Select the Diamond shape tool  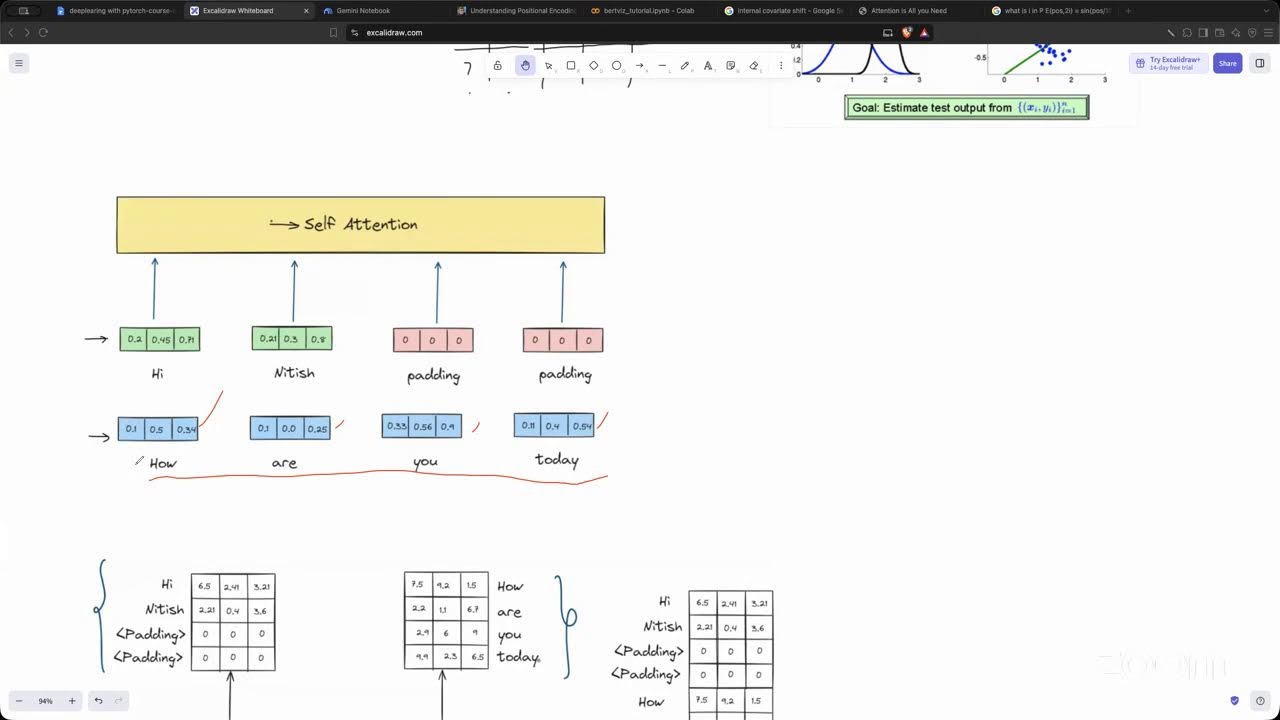(x=594, y=66)
